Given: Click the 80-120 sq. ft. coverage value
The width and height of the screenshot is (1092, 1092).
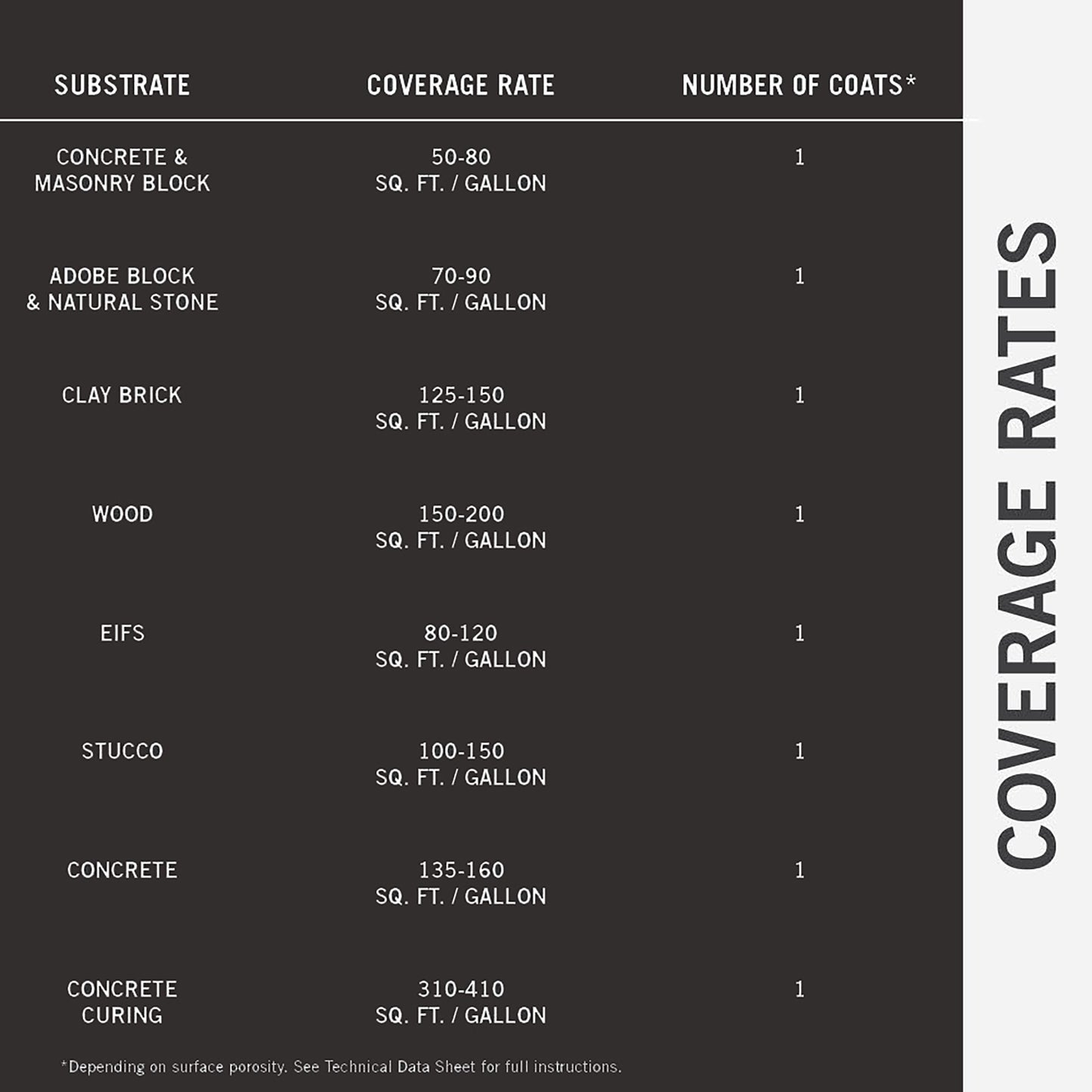Looking at the screenshot, I should [460, 646].
